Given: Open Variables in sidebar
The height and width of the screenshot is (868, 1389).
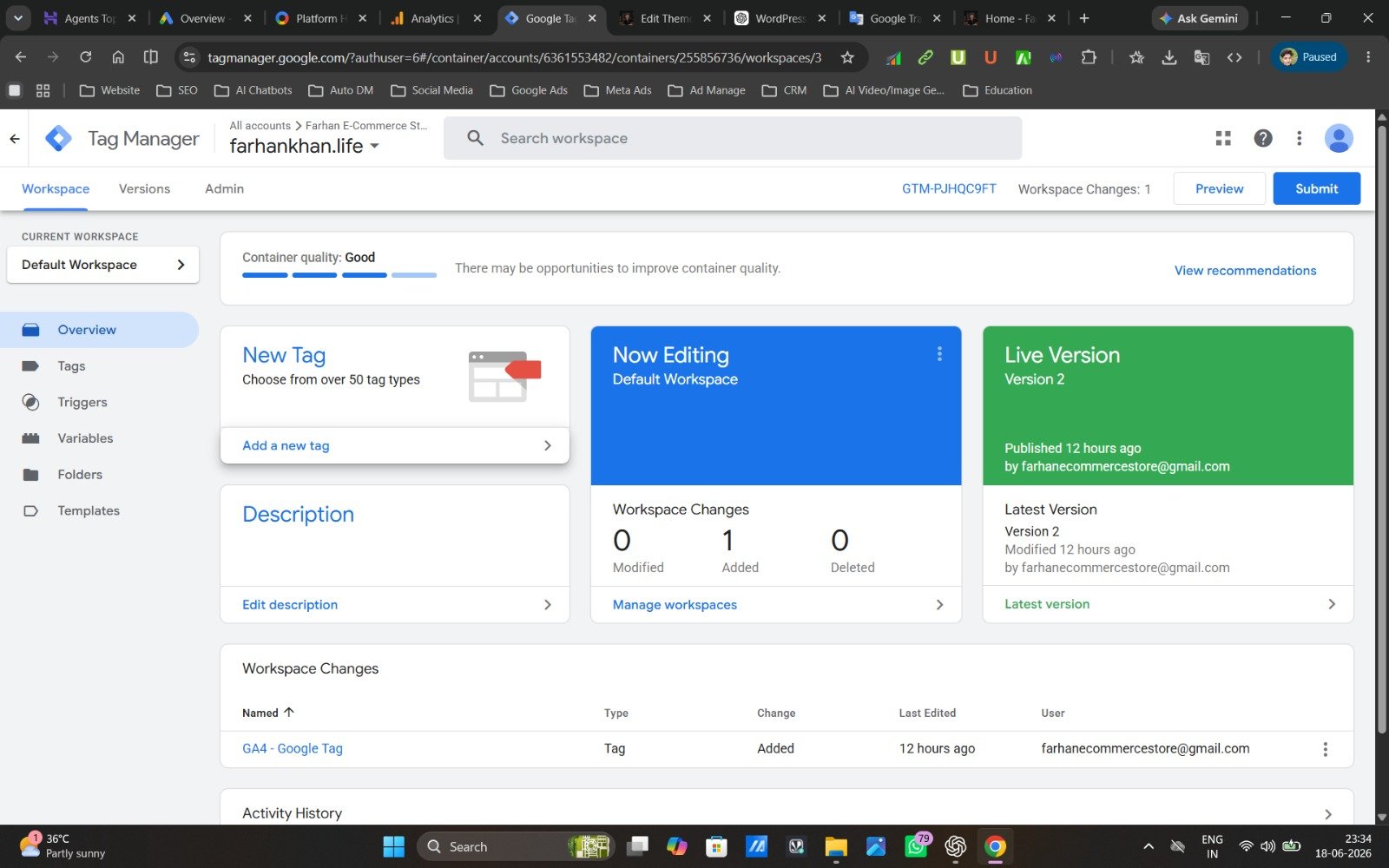Looking at the screenshot, I should pyautogui.click(x=85, y=438).
